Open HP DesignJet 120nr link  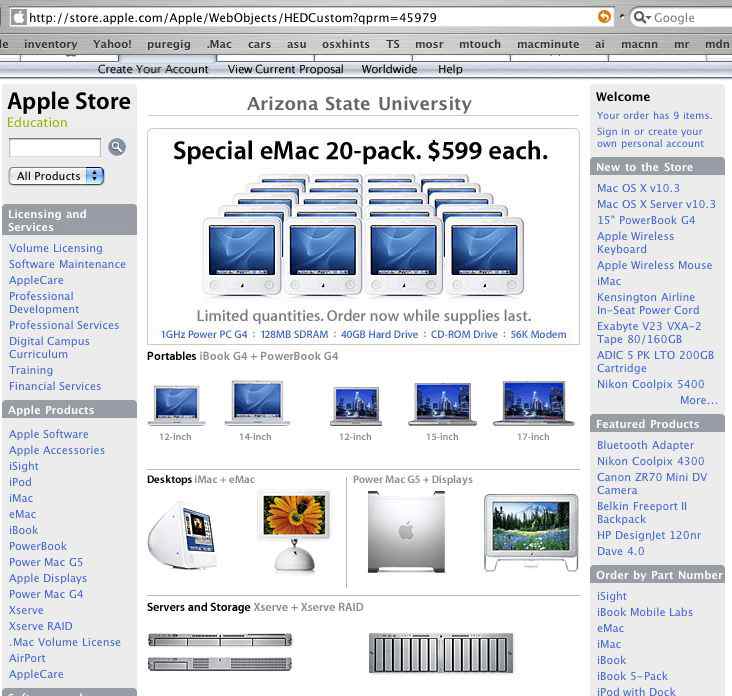[649, 535]
